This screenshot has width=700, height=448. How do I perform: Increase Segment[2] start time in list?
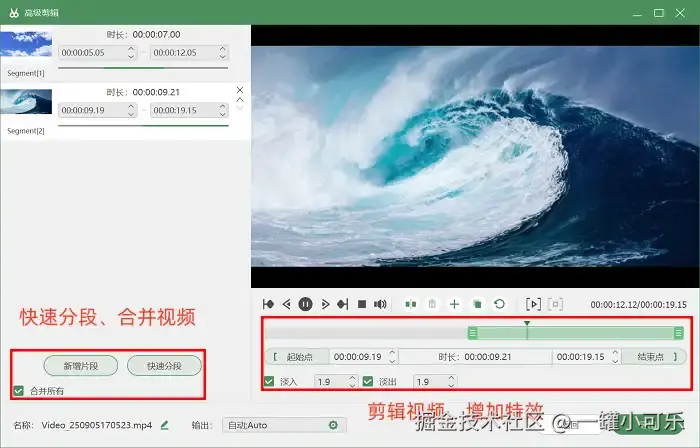pos(131,106)
